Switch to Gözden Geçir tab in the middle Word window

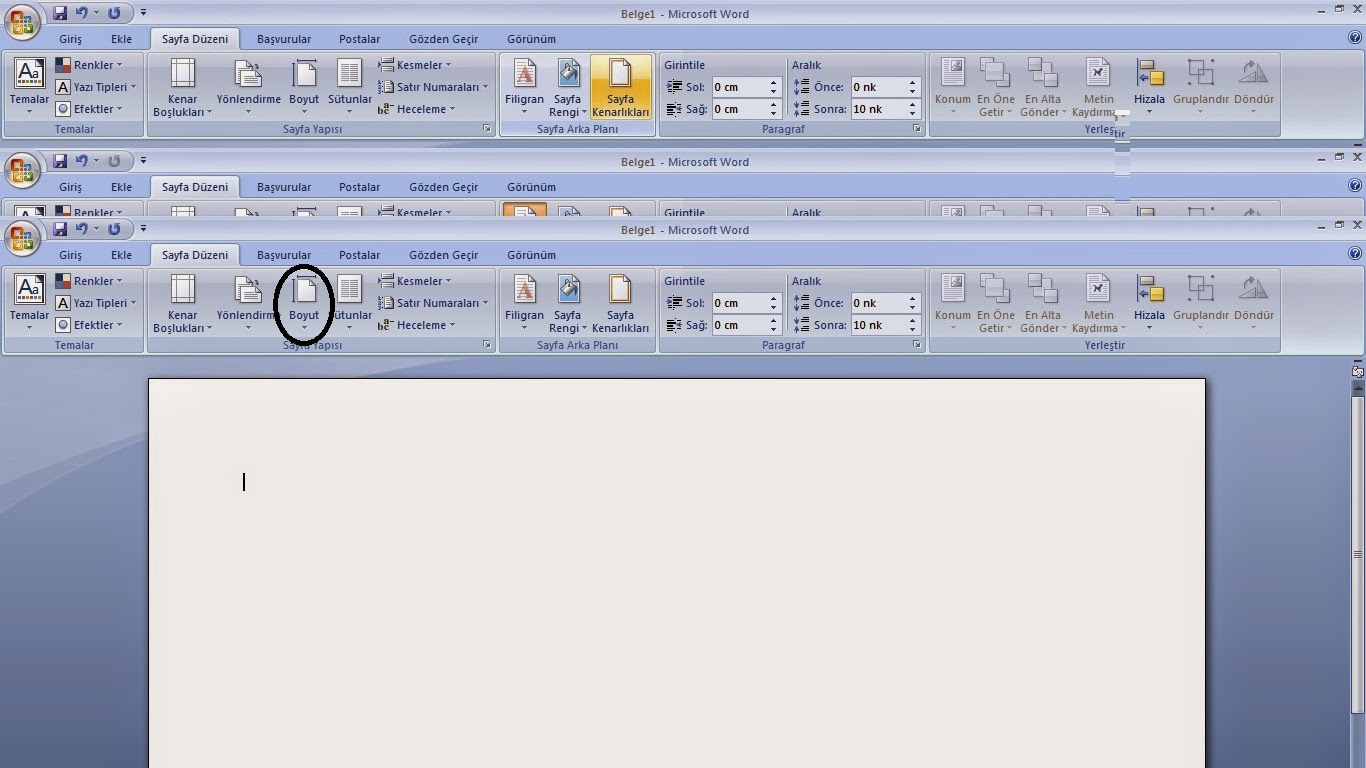click(x=444, y=187)
